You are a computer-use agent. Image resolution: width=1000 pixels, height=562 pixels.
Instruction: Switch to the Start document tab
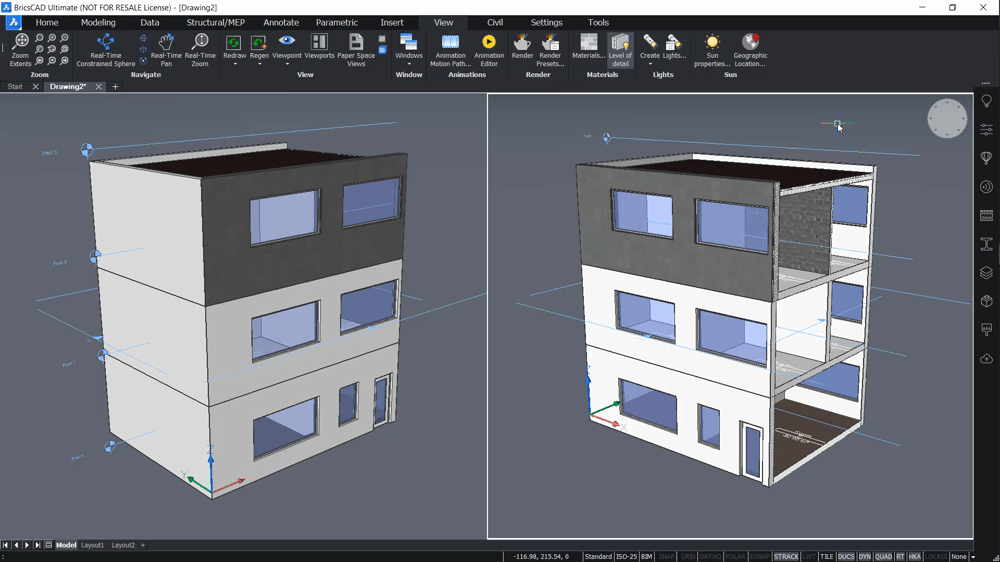tap(15, 87)
